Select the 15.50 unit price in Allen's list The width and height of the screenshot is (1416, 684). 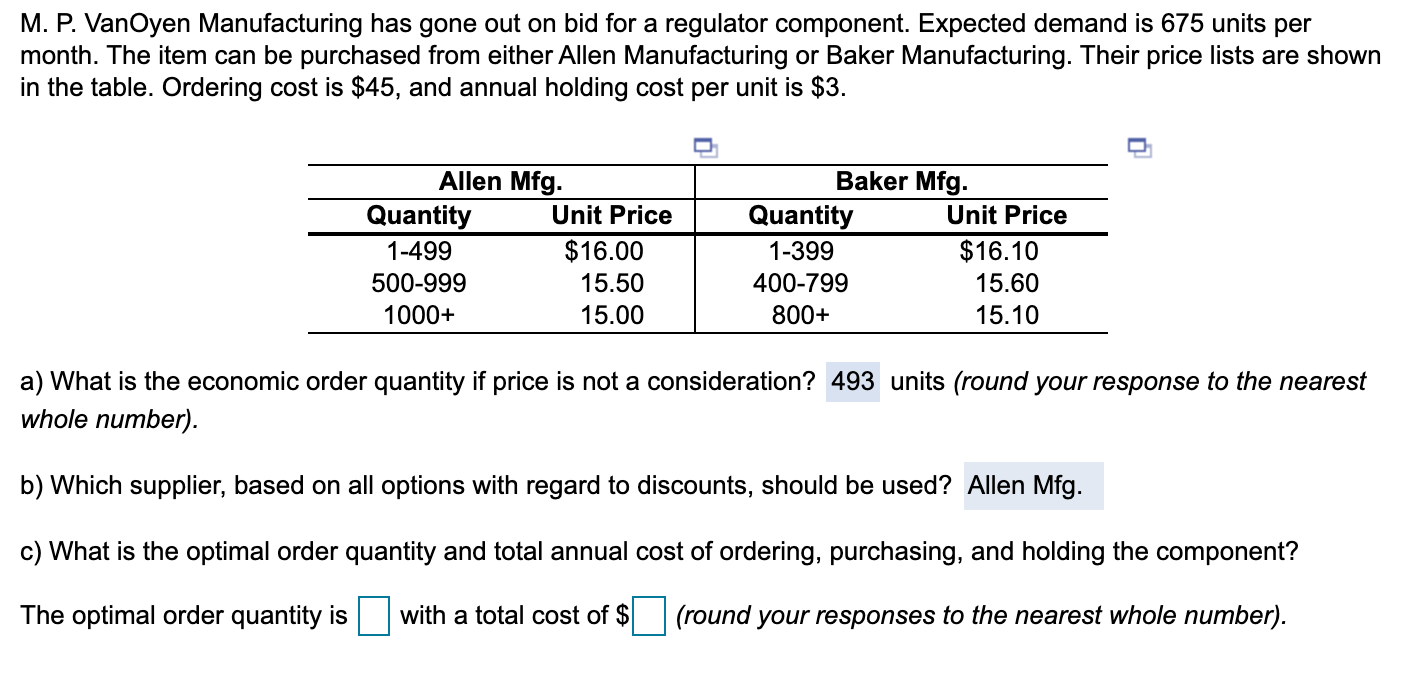click(613, 284)
